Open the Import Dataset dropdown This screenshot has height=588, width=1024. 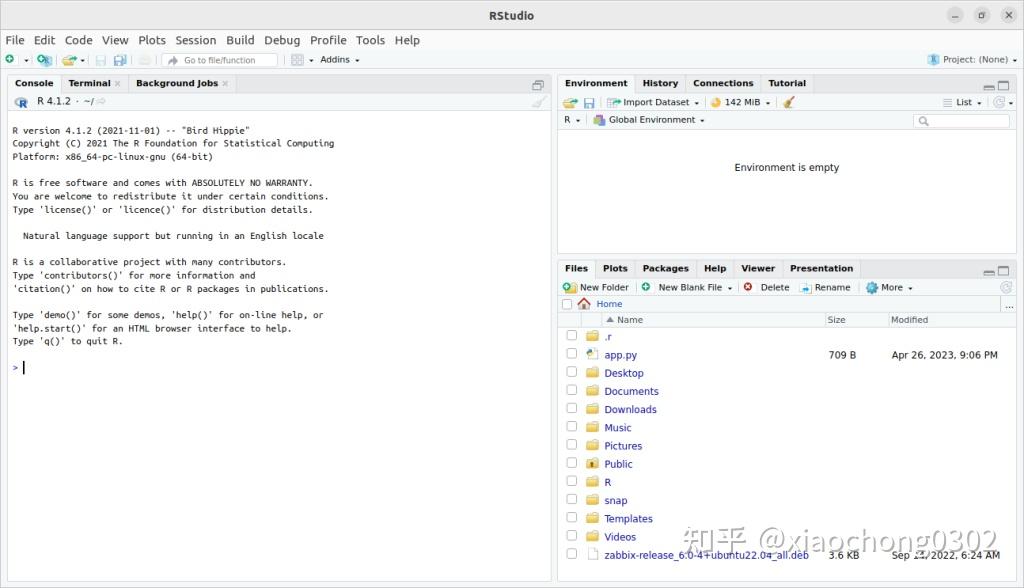651,101
